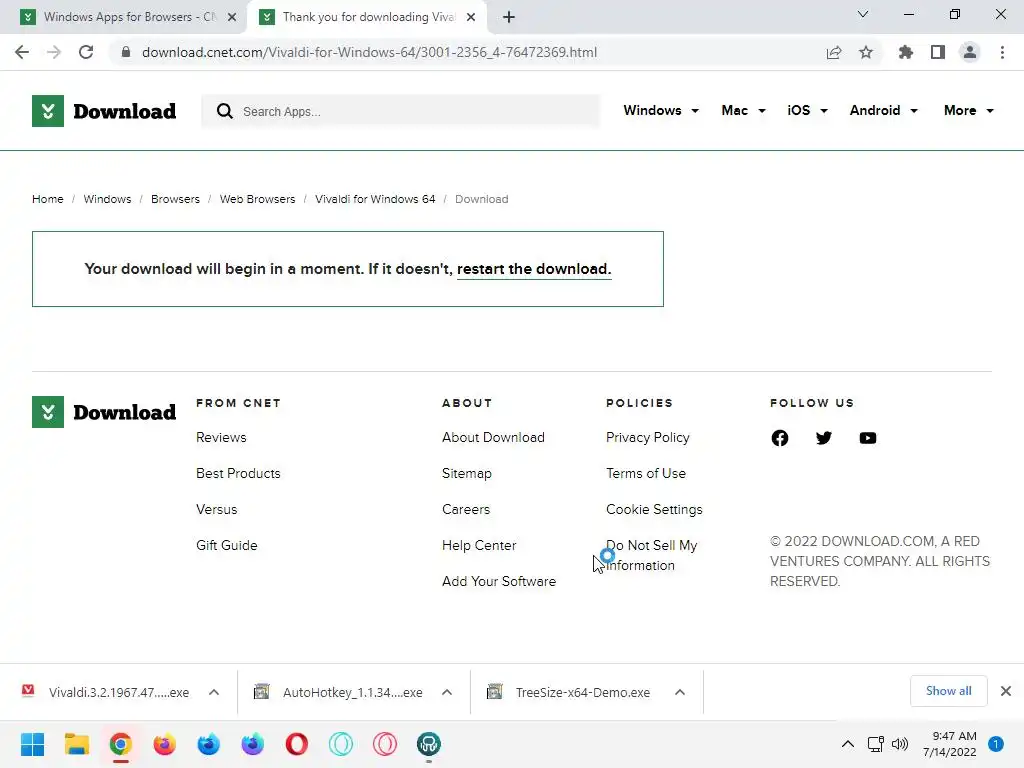Open the Privacy Policy link
The height and width of the screenshot is (768, 1024).
point(648,438)
